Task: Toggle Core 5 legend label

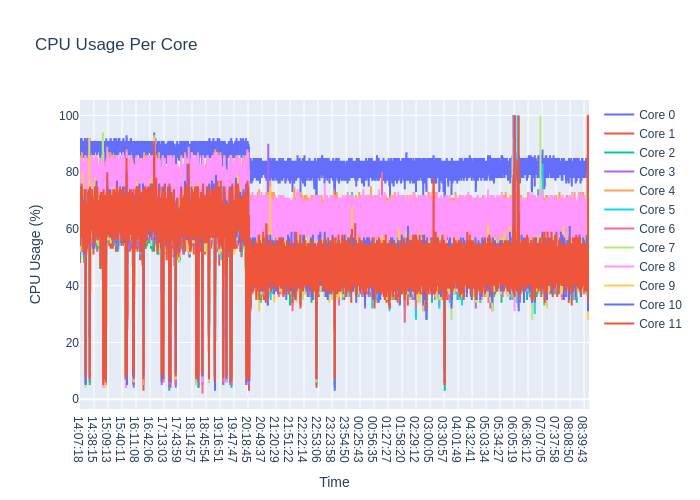Action: click(x=654, y=210)
